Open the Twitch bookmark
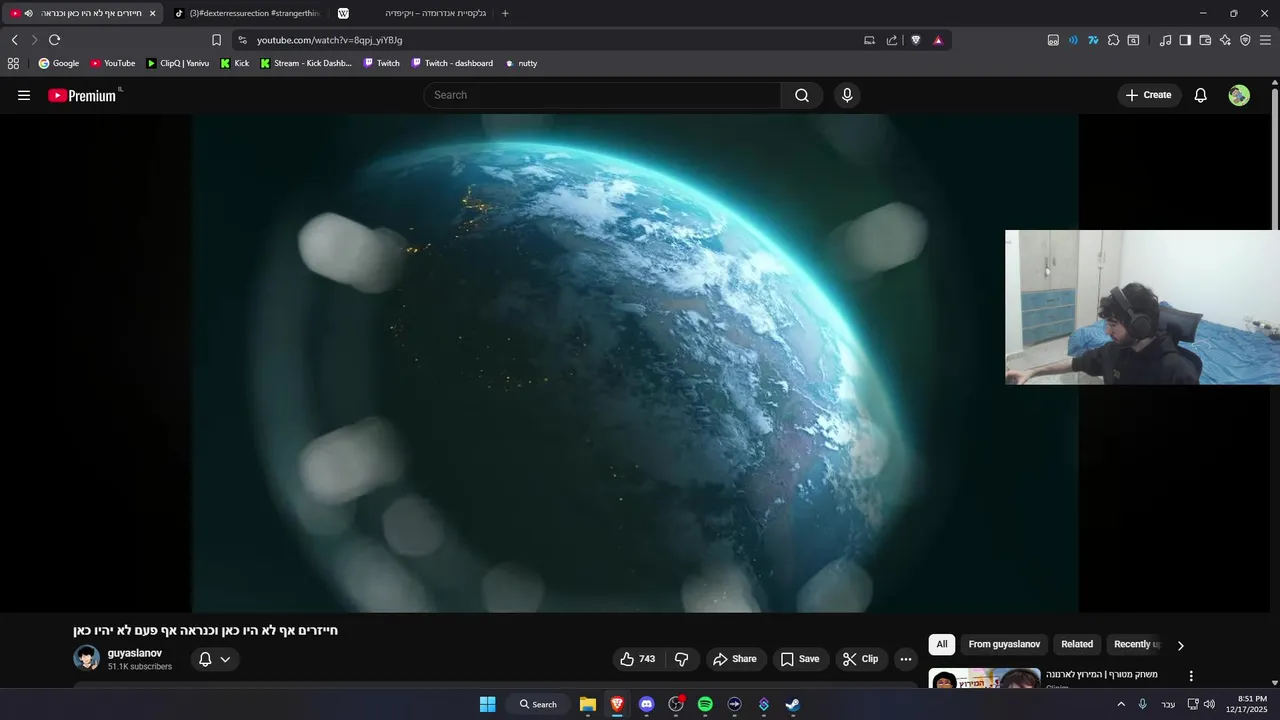This screenshot has width=1280, height=720. click(381, 63)
